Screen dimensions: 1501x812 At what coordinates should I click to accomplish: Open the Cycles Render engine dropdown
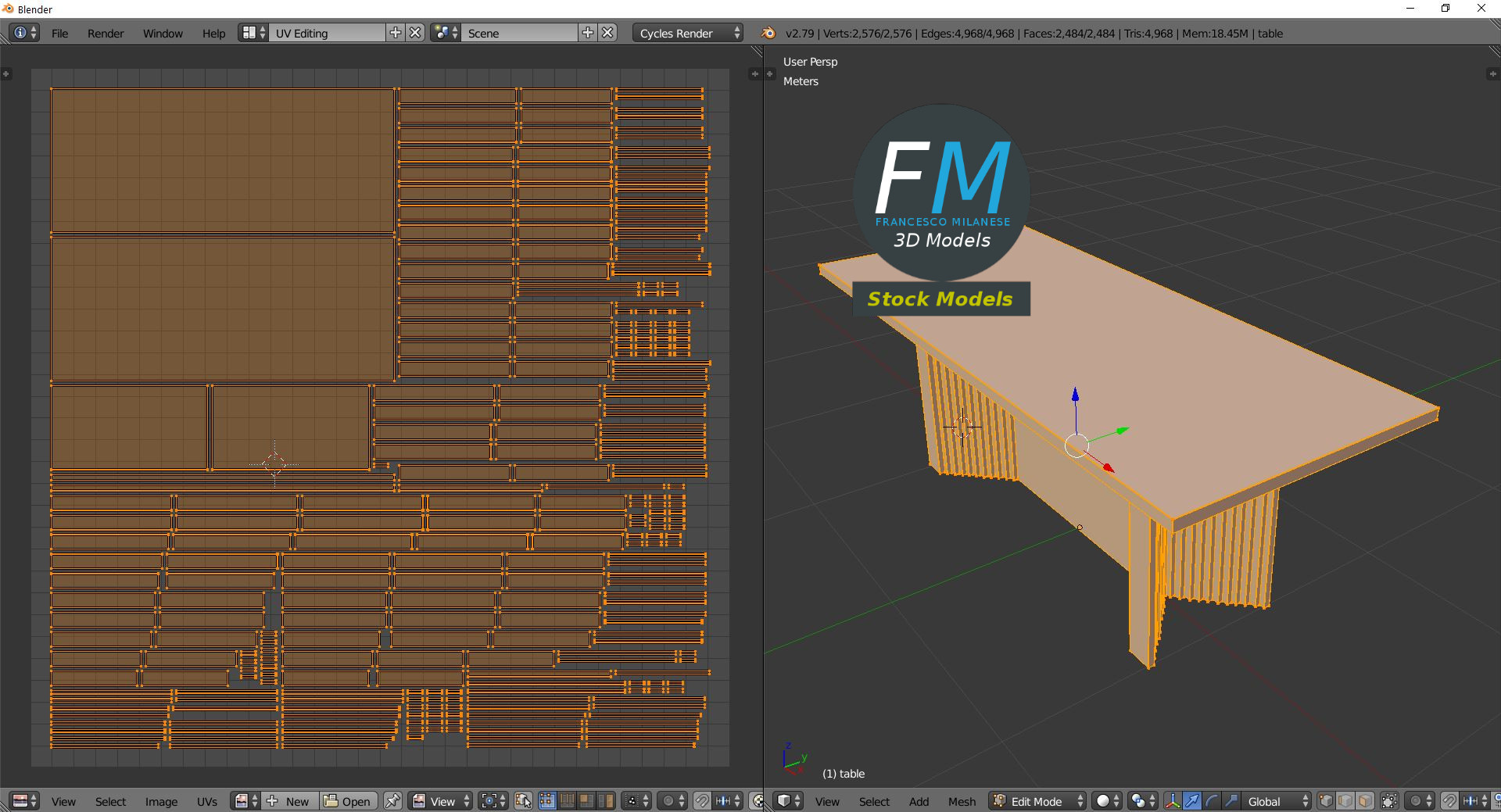(688, 33)
